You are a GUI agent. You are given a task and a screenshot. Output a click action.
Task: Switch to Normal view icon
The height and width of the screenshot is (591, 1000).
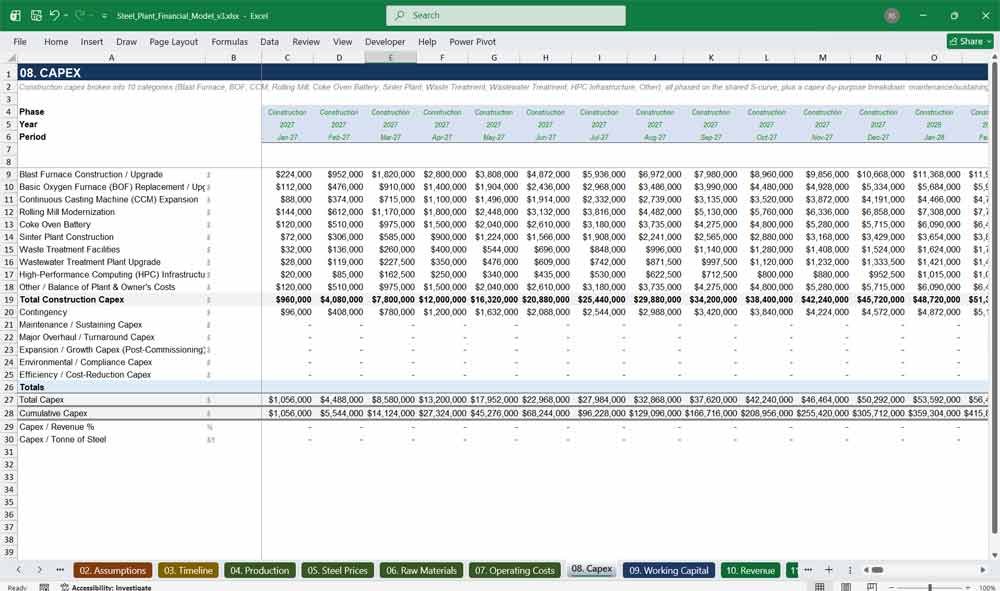(x=820, y=587)
